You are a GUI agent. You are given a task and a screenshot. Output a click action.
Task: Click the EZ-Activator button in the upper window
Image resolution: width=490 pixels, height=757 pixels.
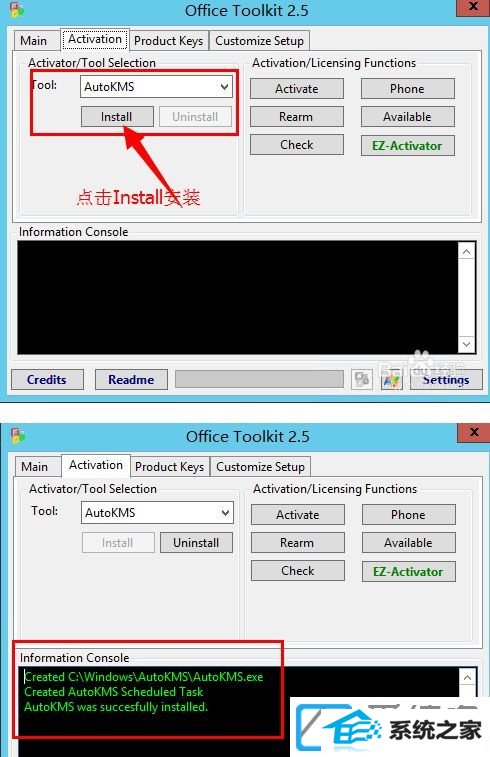(x=407, y=145)
